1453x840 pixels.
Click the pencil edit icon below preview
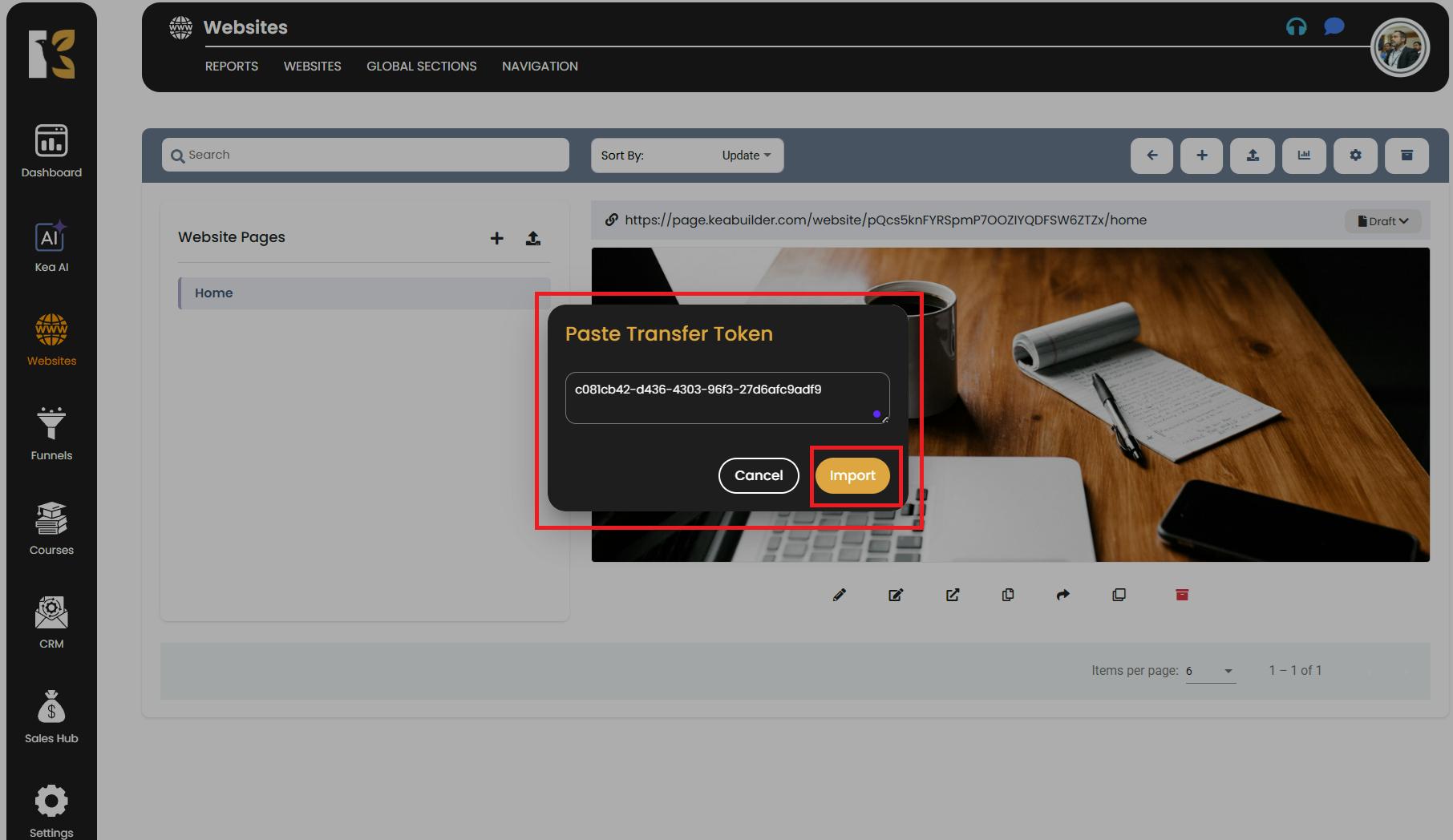click(839, 595)
